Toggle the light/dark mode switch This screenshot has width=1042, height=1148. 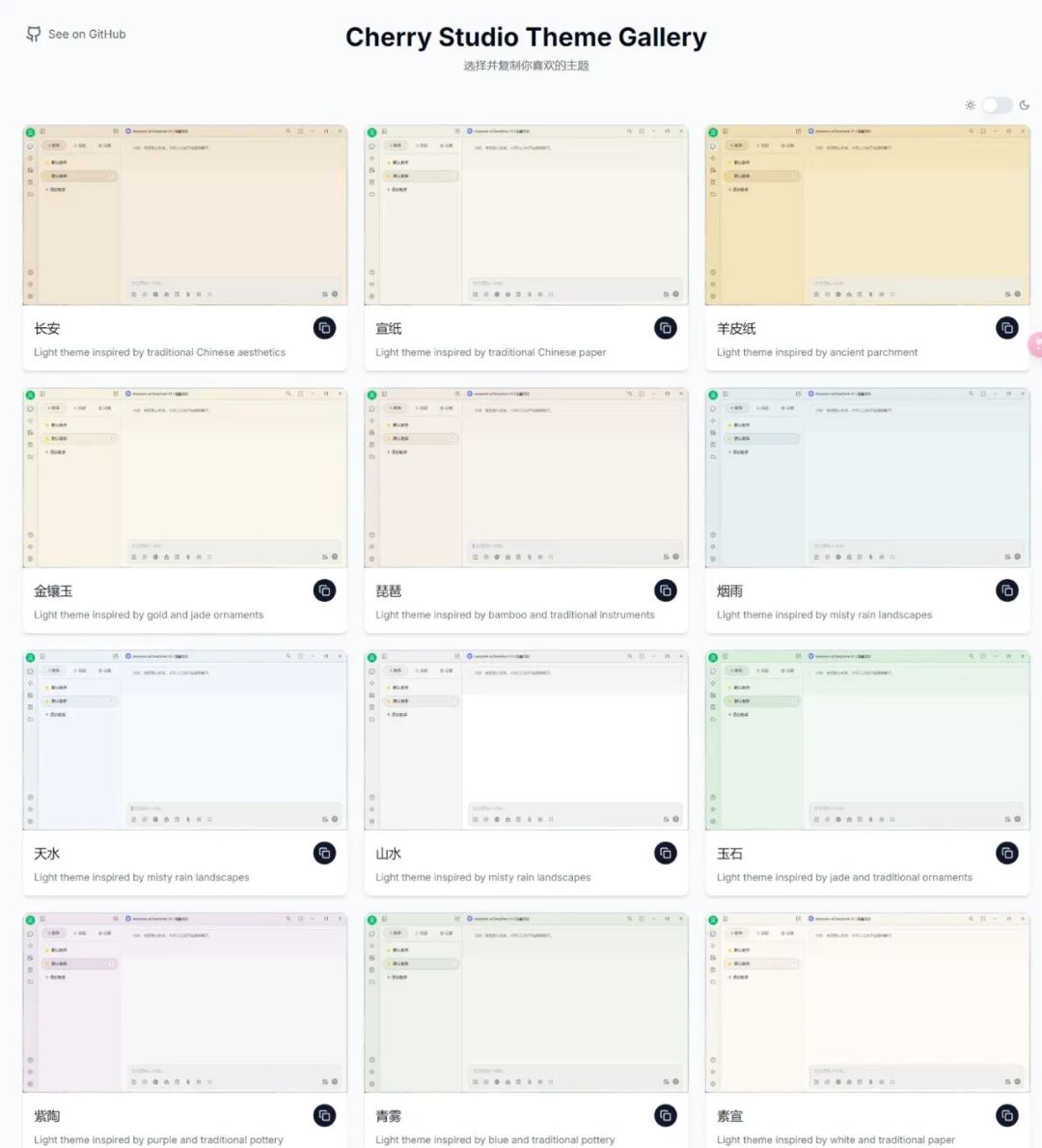point(997,105)
